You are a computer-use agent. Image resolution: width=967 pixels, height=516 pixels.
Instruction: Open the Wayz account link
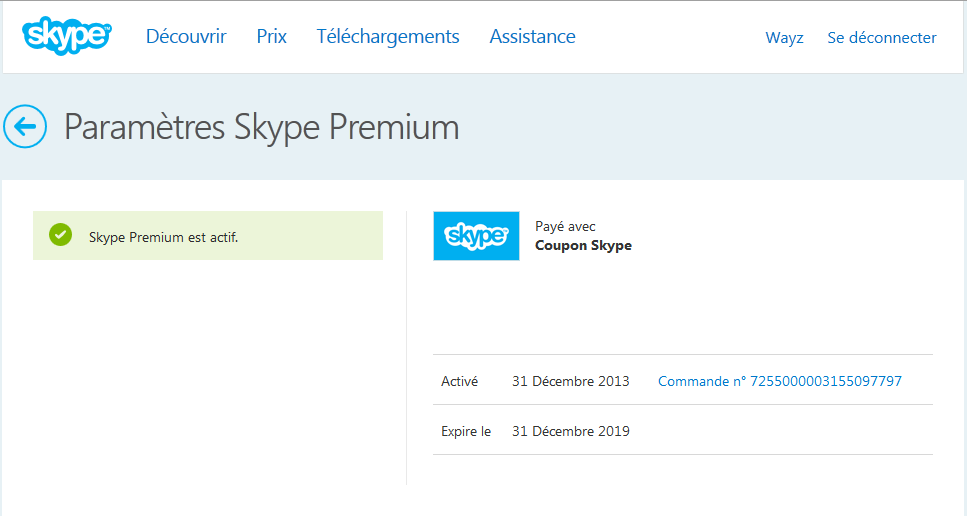(x=784, y=38)
